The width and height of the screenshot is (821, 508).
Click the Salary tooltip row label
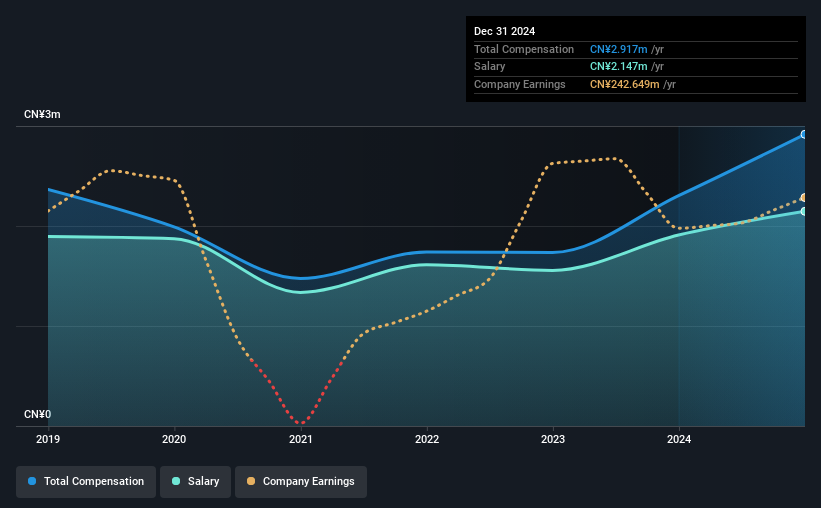pyautogui.click(x=490, y=67)
